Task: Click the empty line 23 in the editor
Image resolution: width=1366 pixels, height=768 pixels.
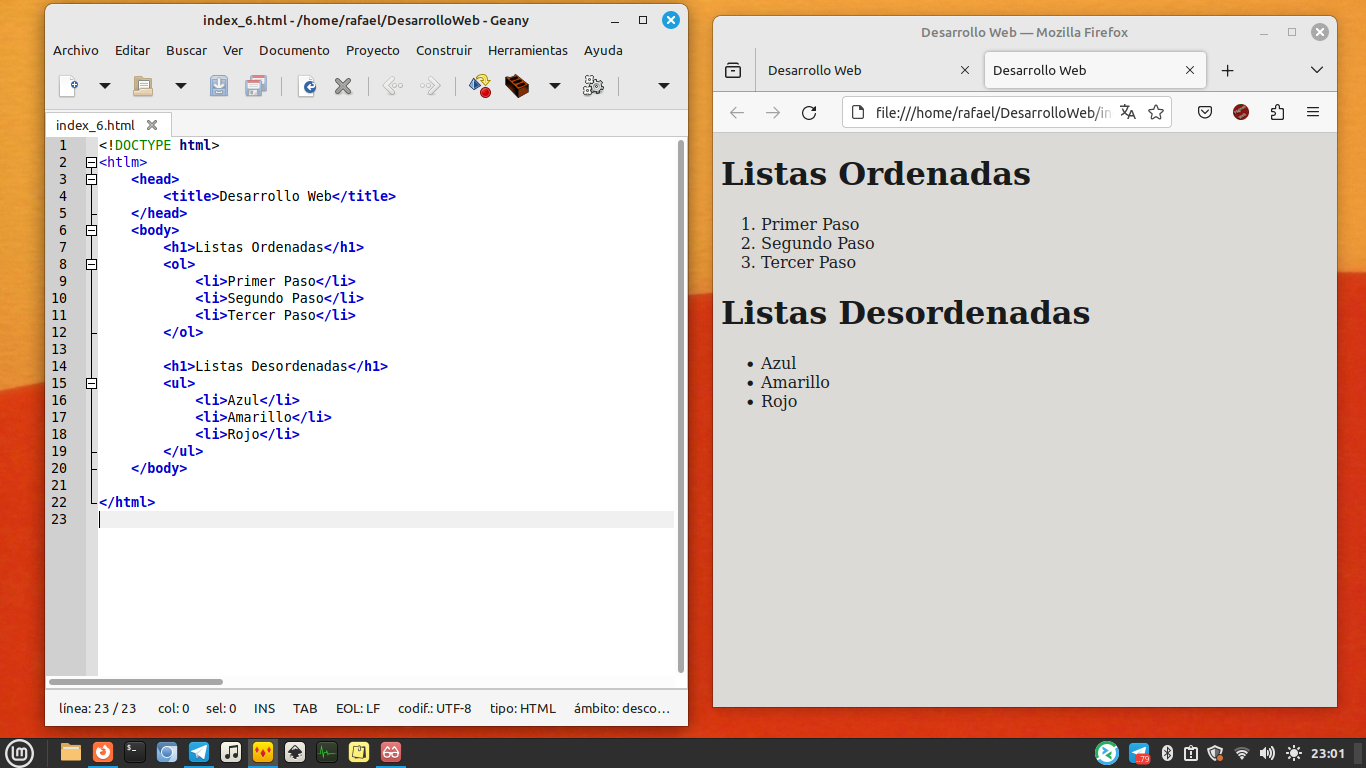Action: 386,519
